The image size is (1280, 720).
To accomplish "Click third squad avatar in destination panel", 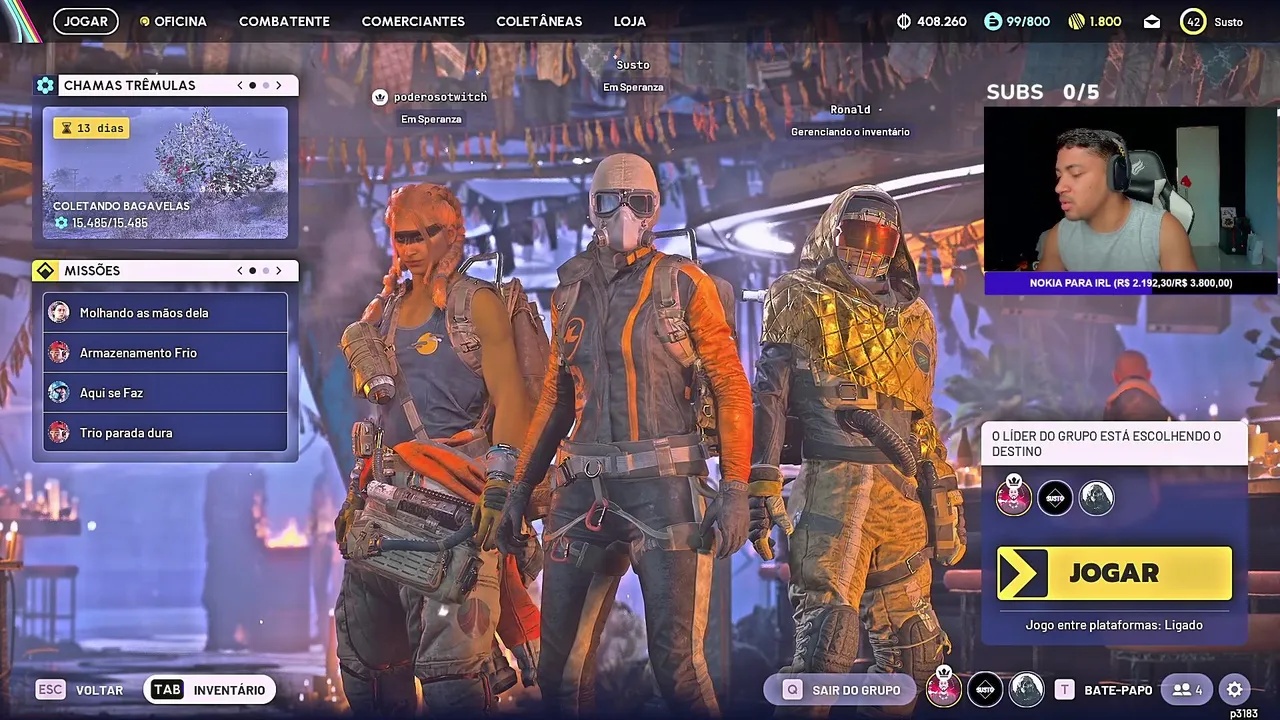I will click(x=1096, y=497).
